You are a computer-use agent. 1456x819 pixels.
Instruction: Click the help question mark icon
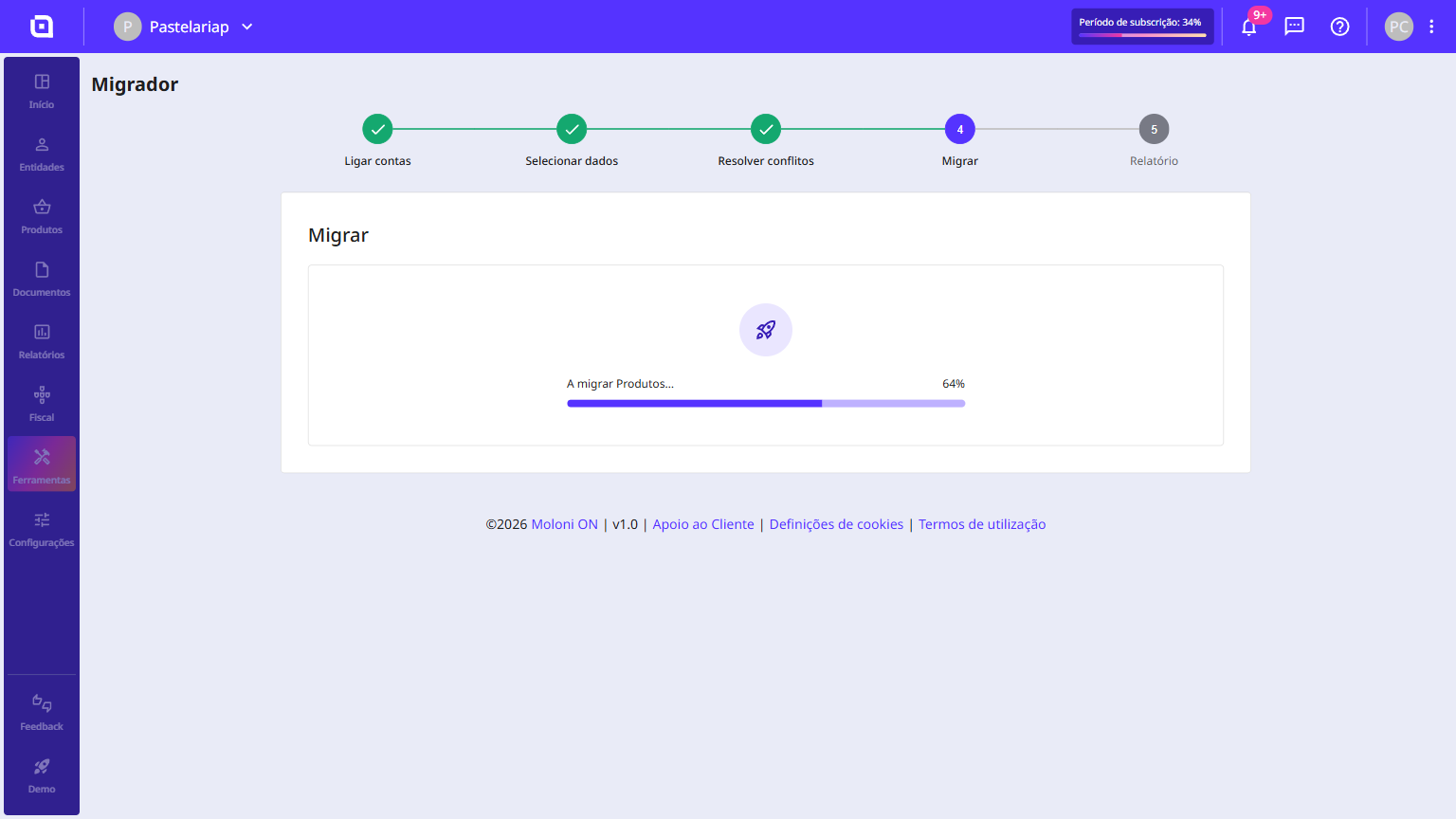[1339, 27]
